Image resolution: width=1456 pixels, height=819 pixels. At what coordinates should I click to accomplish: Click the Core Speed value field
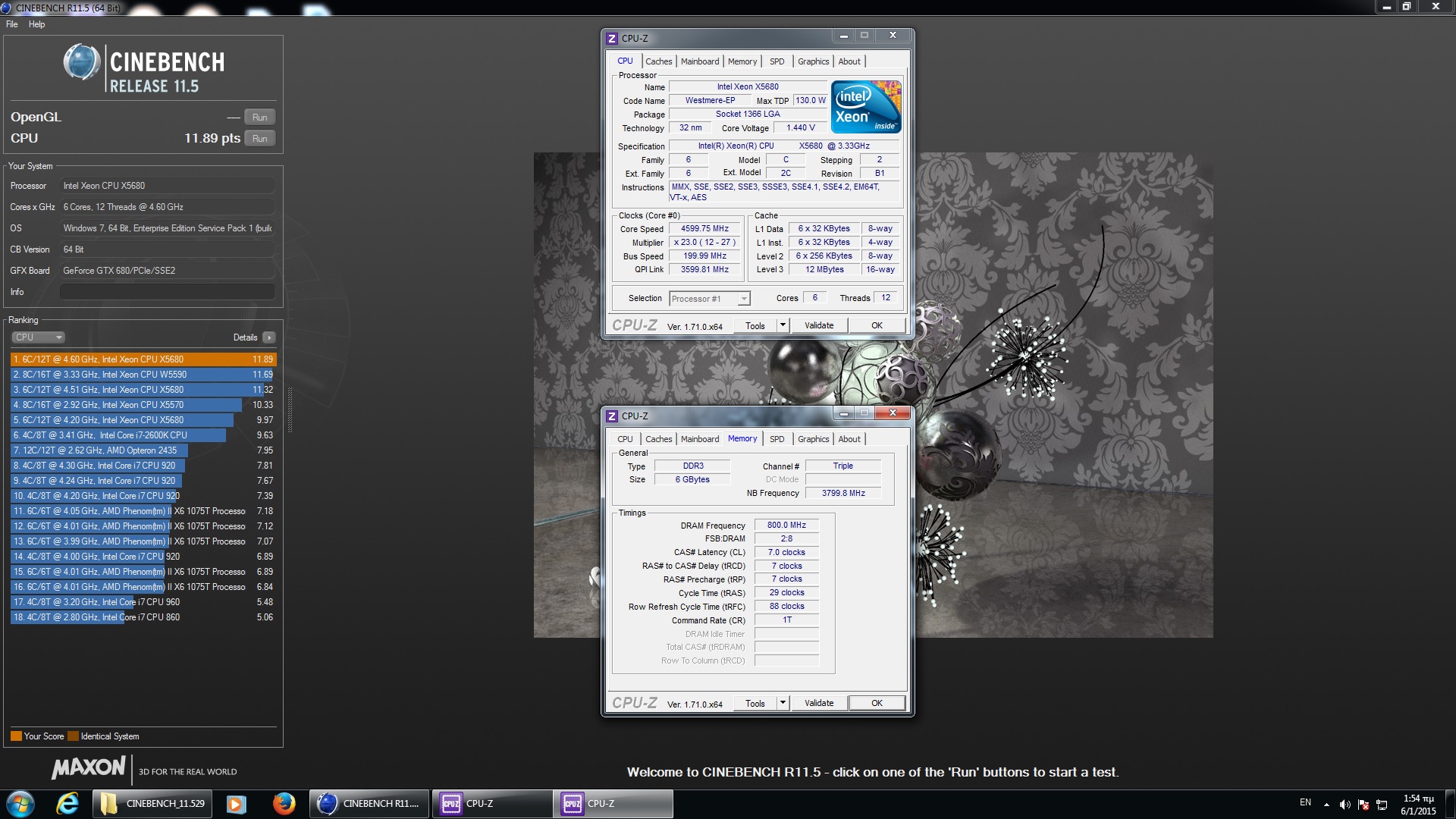point(704,229)
